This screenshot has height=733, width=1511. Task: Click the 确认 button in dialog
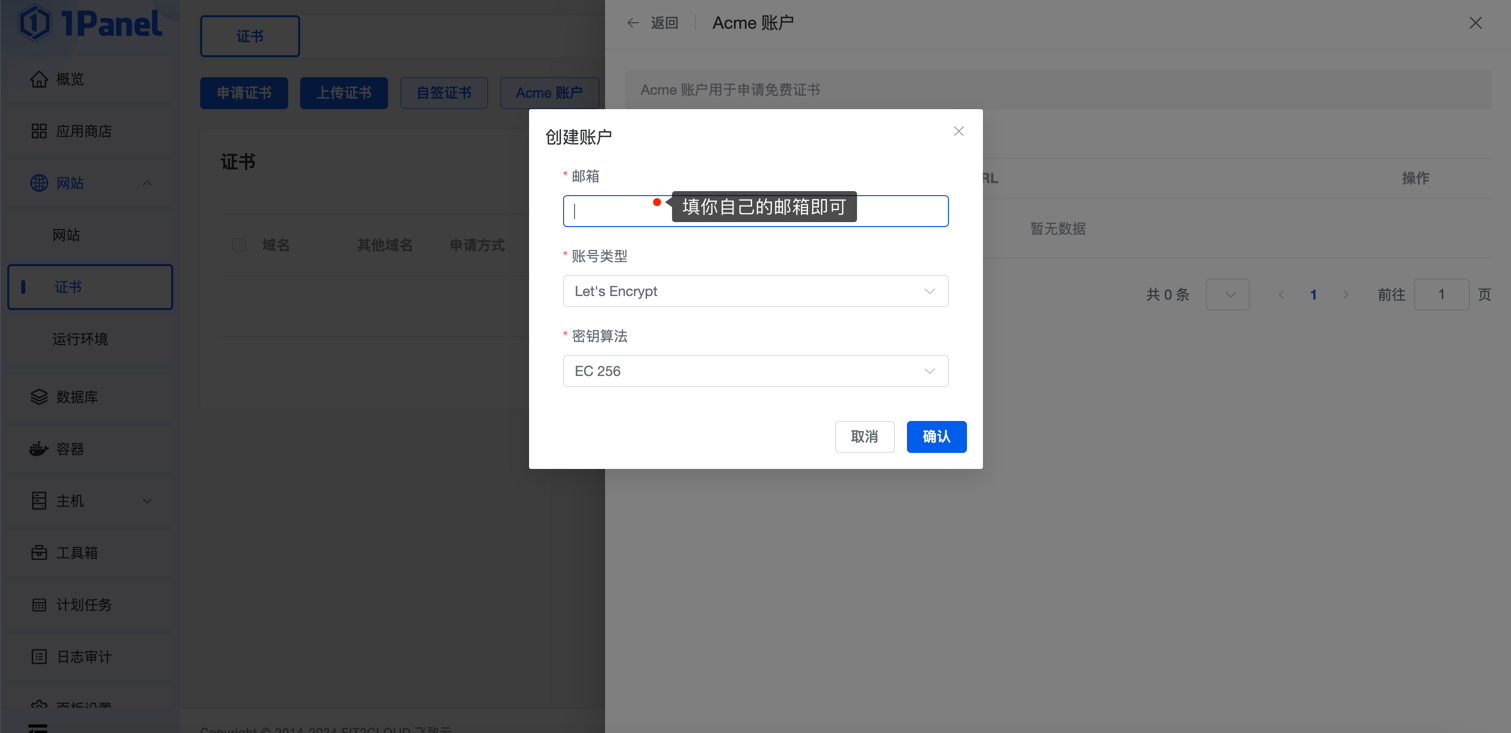pos(936,437)
